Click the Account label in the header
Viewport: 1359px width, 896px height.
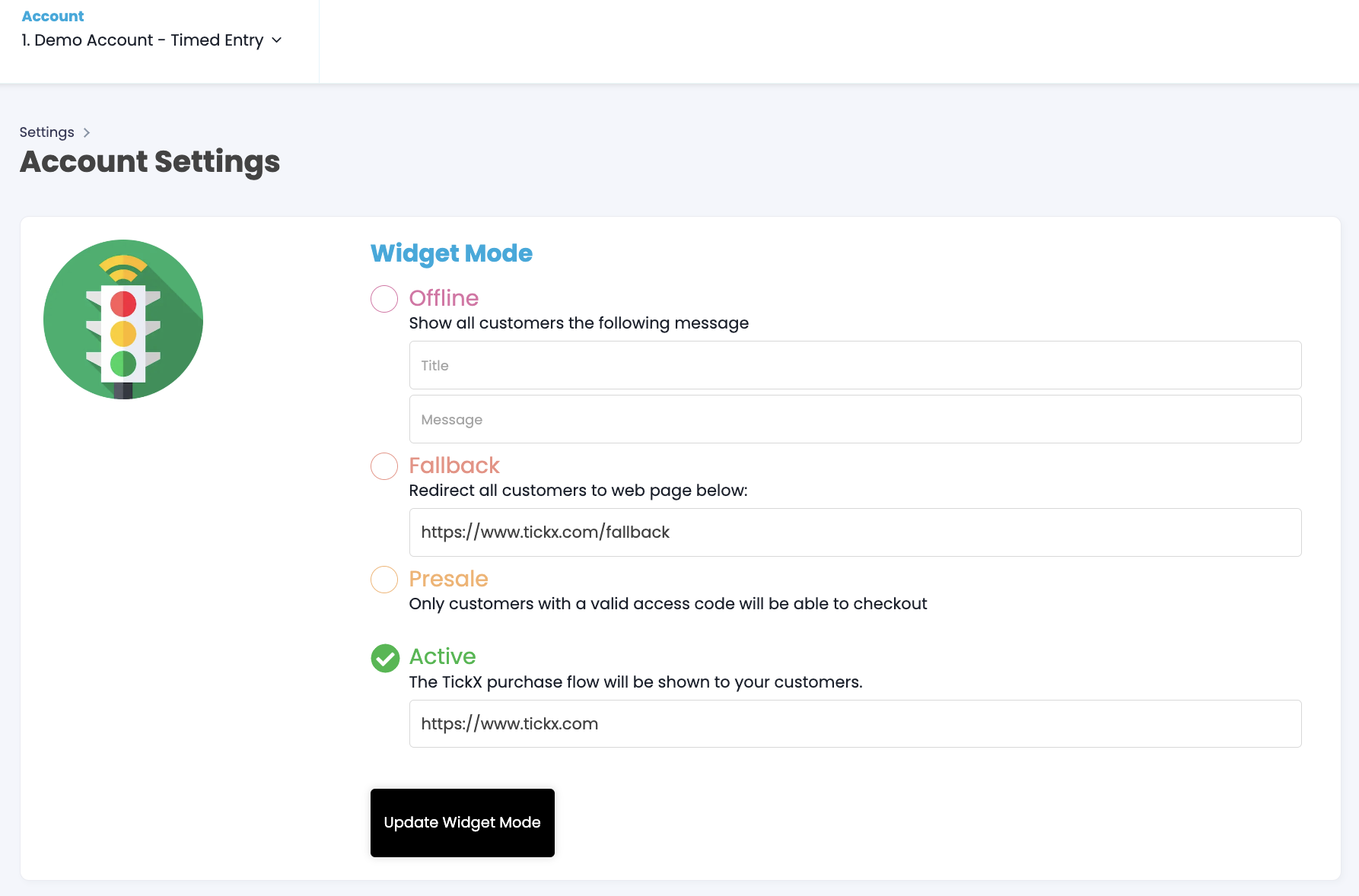(x=53, y=15)
